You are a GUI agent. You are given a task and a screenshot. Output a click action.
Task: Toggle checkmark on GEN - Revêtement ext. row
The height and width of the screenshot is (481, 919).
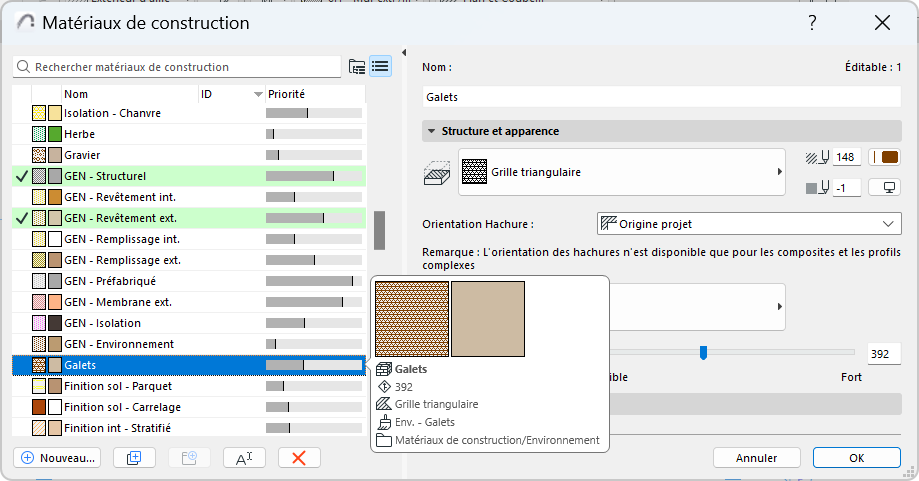coord(21,218)
